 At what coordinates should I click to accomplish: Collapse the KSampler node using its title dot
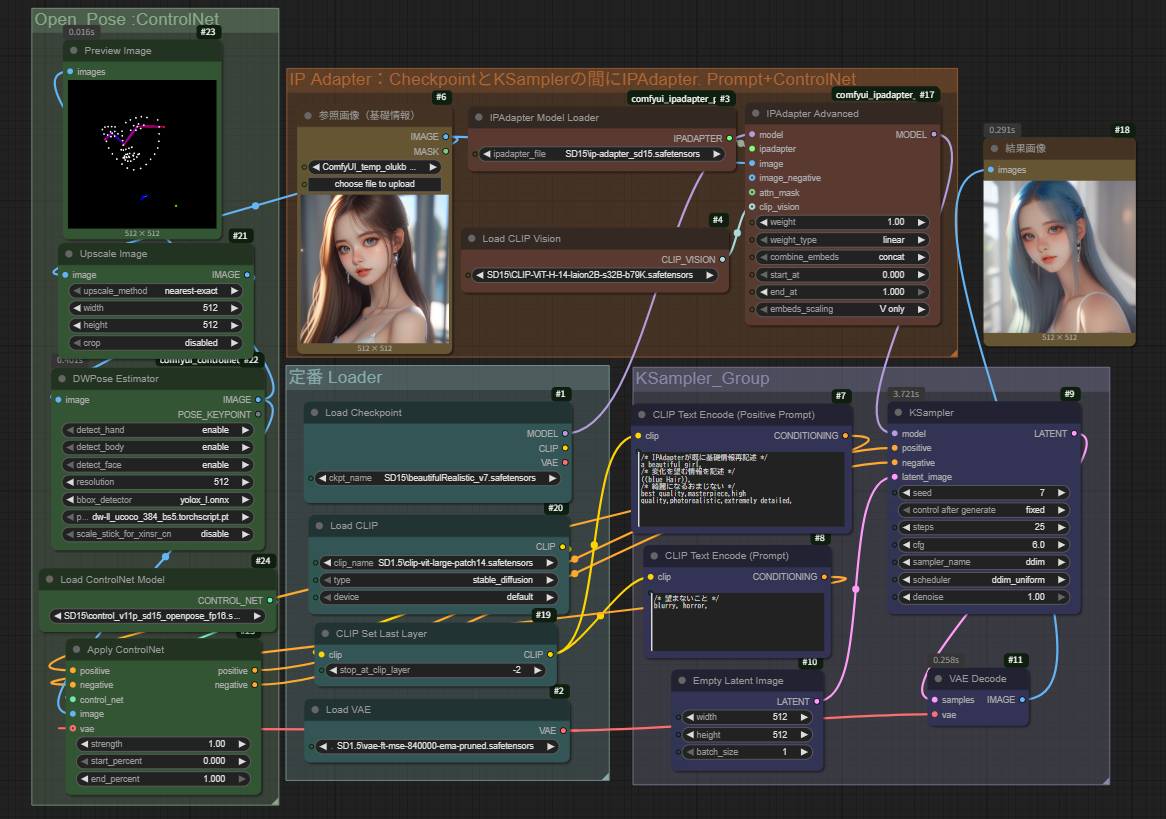tap(897, 413)
